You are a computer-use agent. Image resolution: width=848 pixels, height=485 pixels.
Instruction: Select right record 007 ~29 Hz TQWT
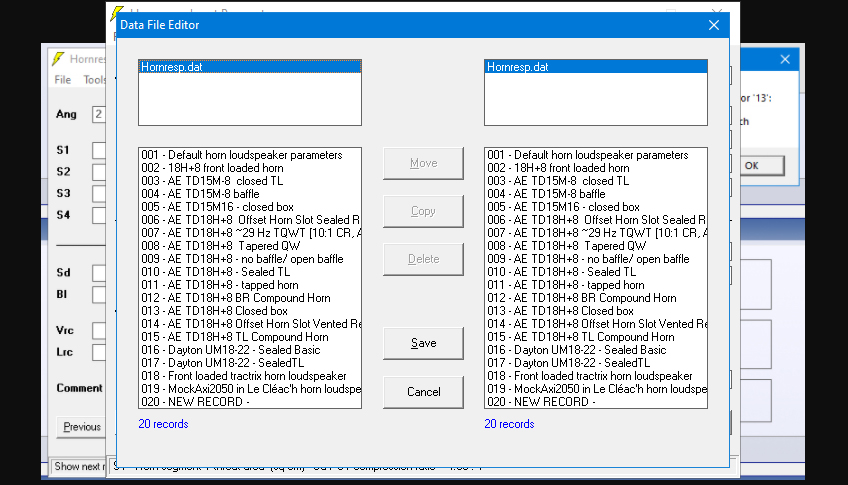pos(595,233)
